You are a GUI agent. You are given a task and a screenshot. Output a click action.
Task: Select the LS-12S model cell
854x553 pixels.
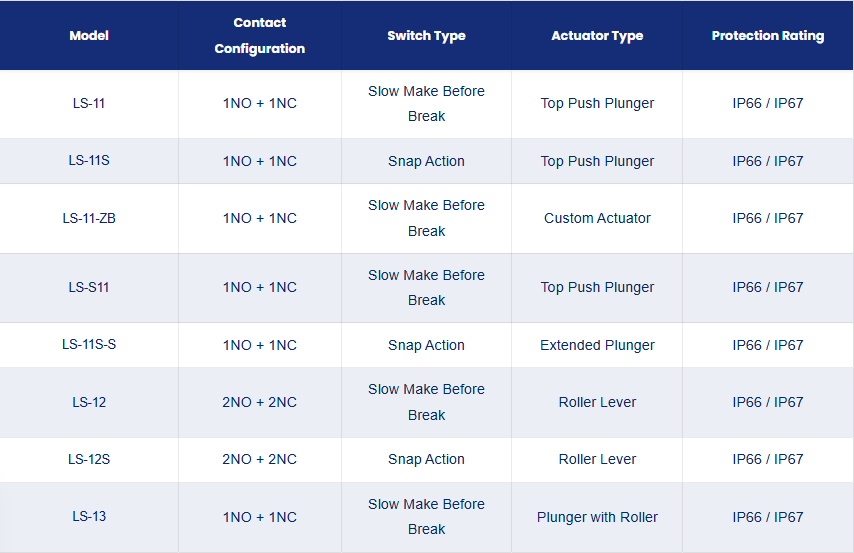coord(89,459)
